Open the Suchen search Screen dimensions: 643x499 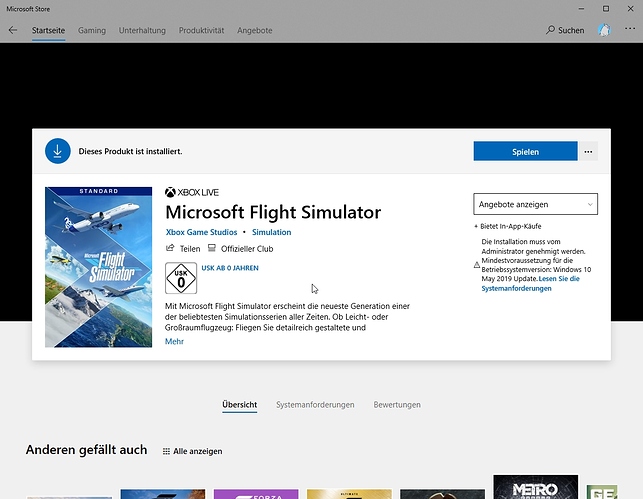565,31
